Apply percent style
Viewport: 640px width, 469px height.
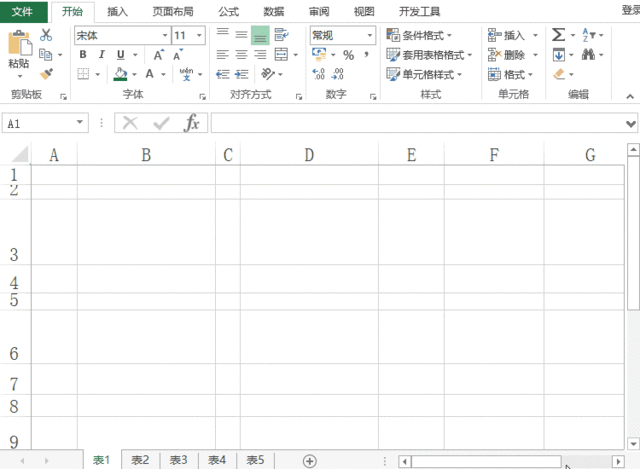coord(348,55)
